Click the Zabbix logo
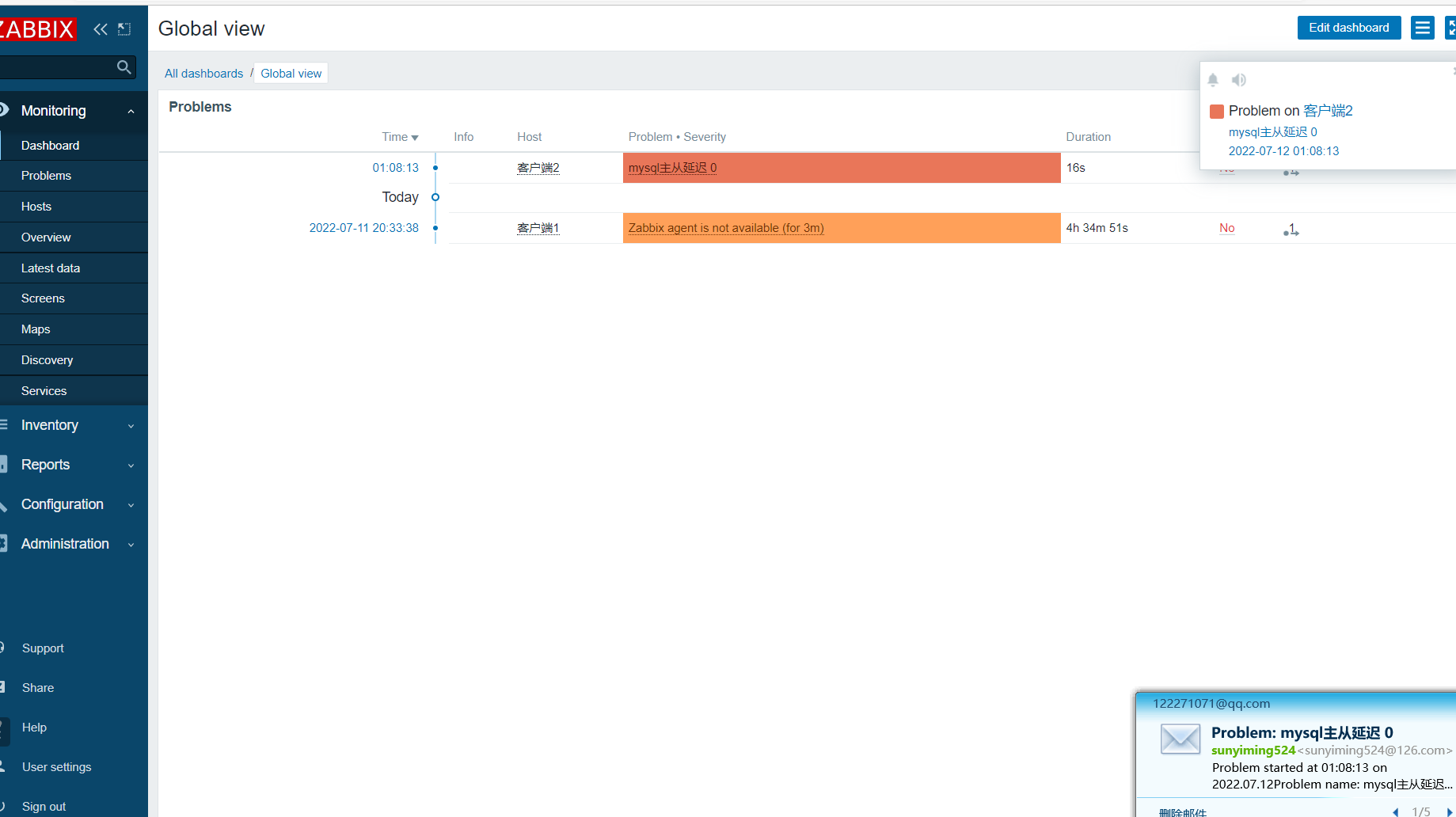The height and width of the screenshot is (817, 1456). 37,29
